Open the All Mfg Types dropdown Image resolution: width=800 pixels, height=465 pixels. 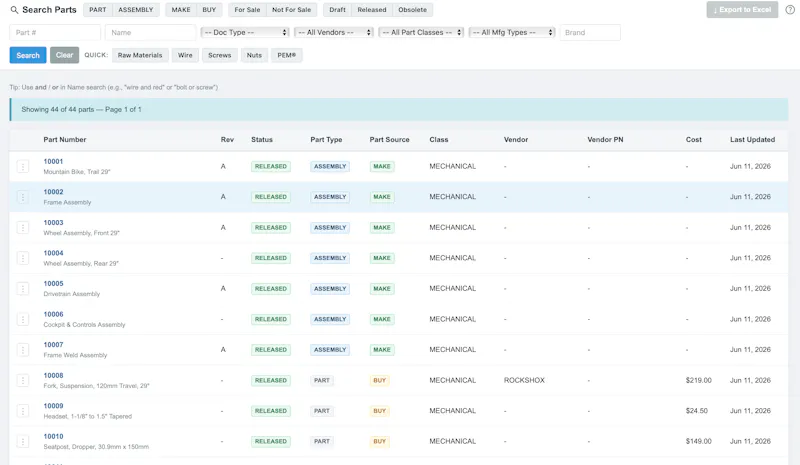pos(512,32)
